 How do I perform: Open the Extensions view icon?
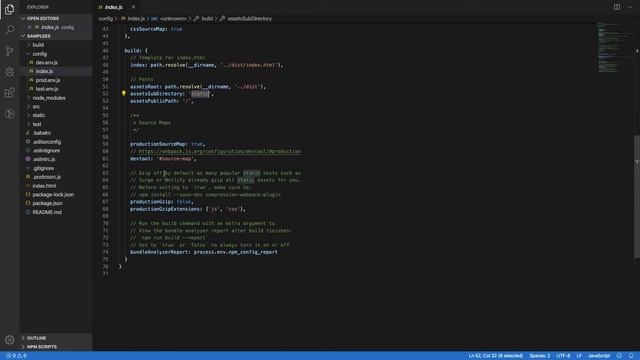pyautogui.click(x=9, y=93)
